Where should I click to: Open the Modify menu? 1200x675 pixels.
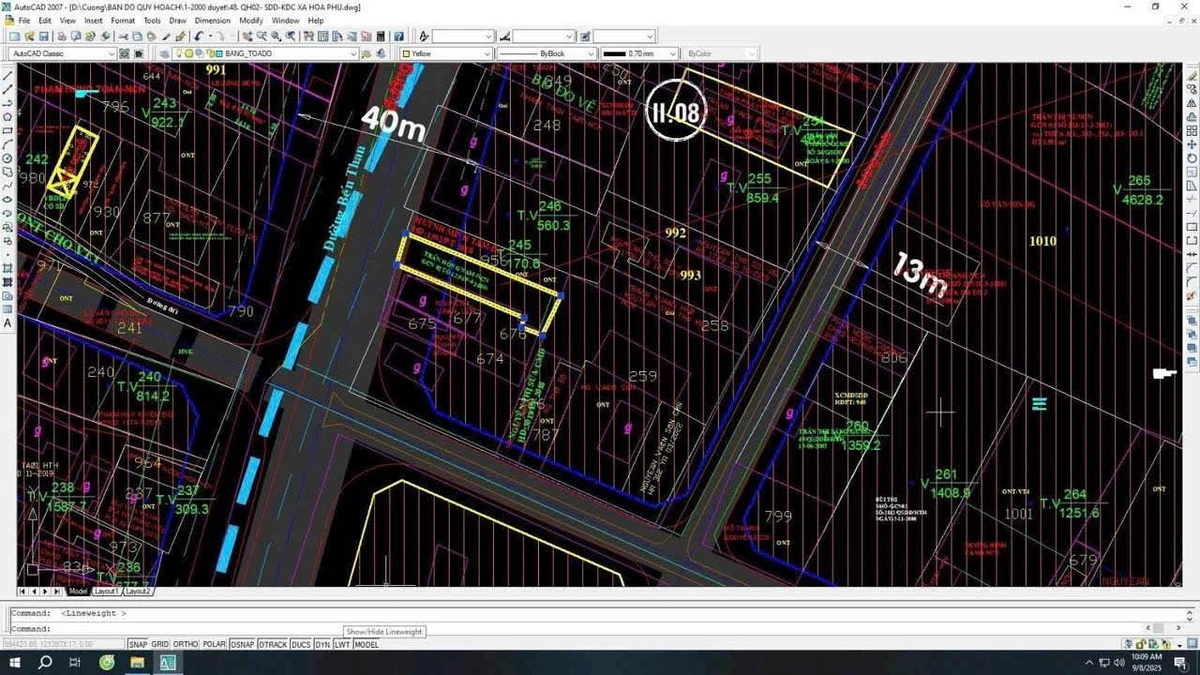coord(252,20)
